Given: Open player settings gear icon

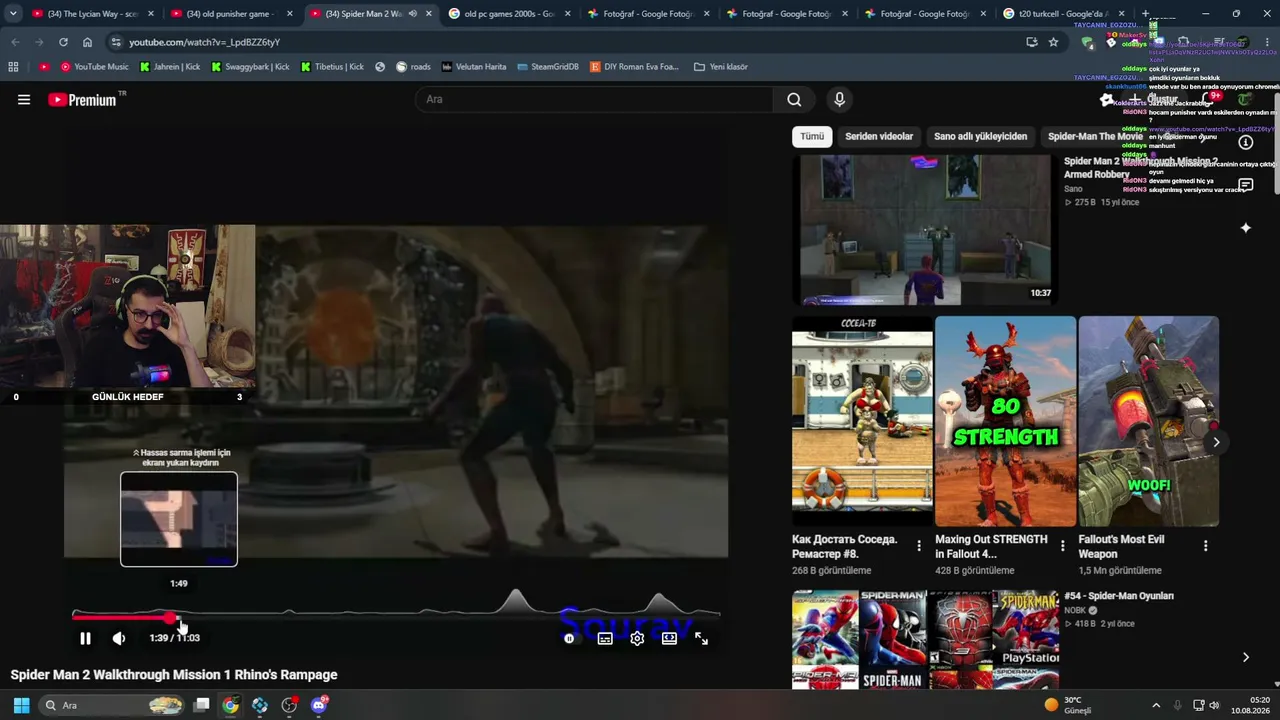Looking at the screenshot, I should click(637, 638).
